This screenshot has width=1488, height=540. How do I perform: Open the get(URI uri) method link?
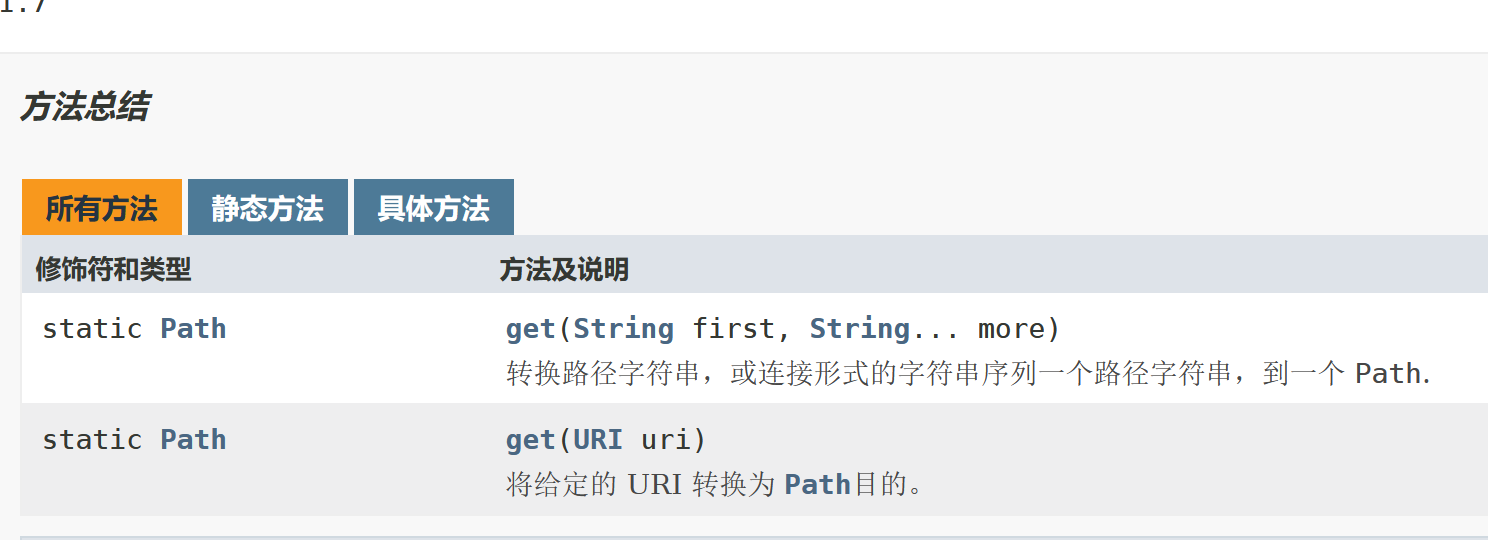pyautogui.click(x=530, y=440)
